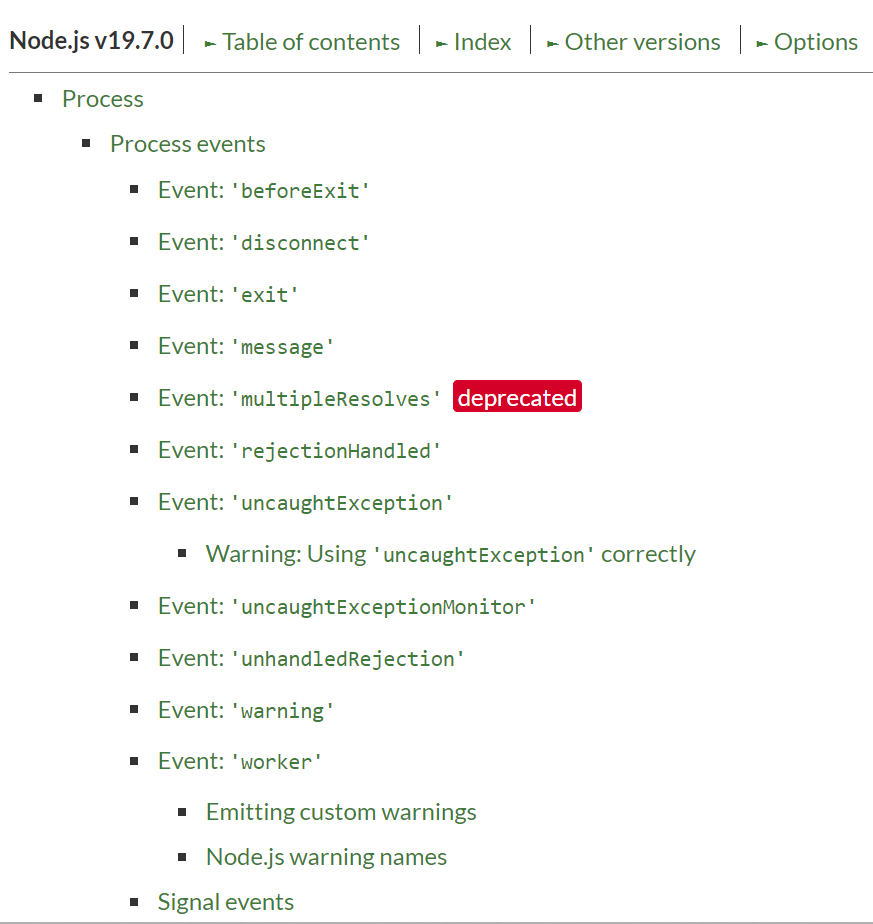Jump to Signal events section
The image size is (873, 924).
tap(225, 902)
